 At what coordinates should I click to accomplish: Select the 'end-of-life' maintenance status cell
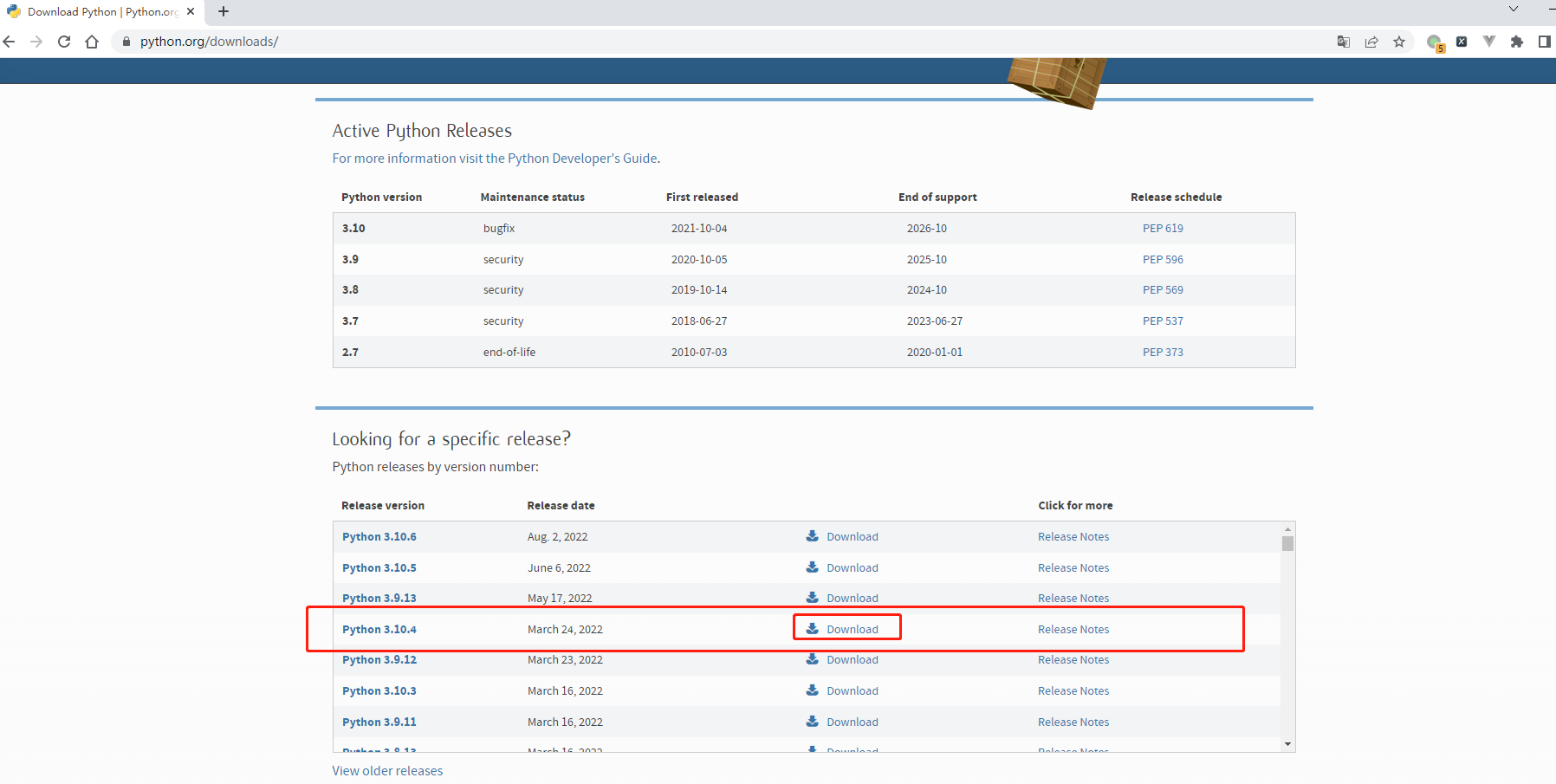(x=509, y=353)
